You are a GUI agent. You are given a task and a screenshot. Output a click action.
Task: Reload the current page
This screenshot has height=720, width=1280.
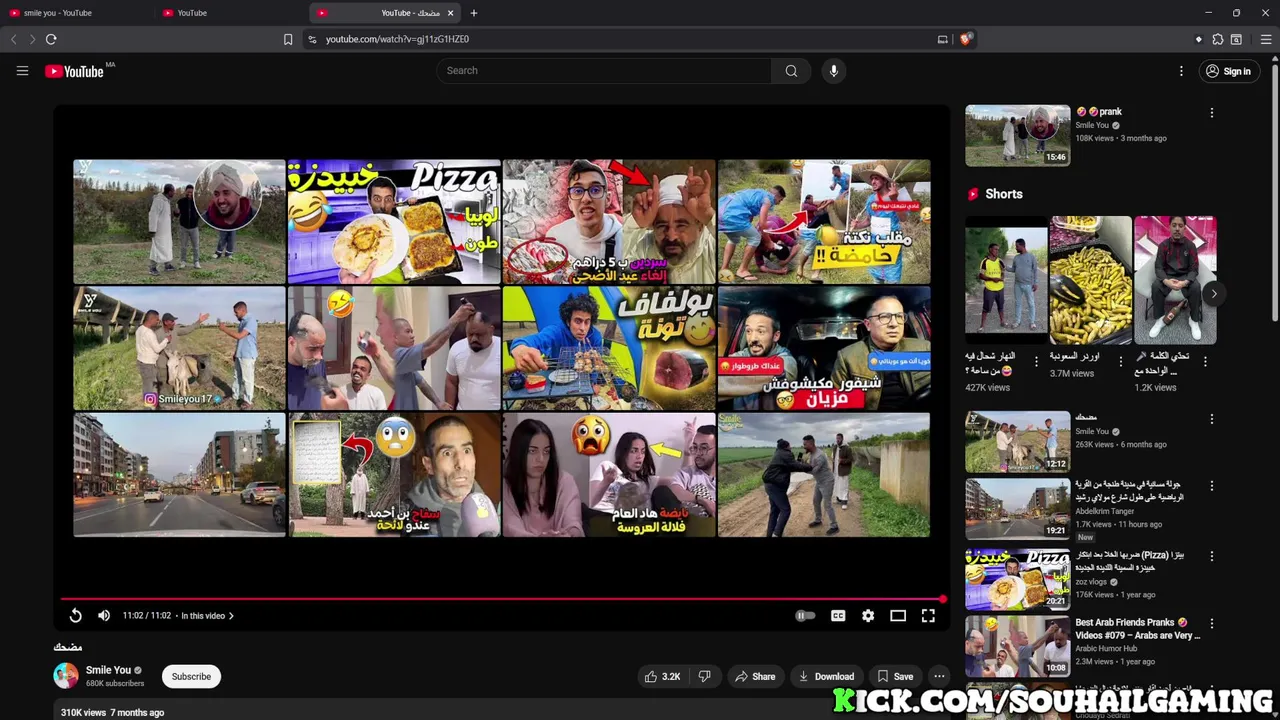pyautogui.click(x=51, y=39)
